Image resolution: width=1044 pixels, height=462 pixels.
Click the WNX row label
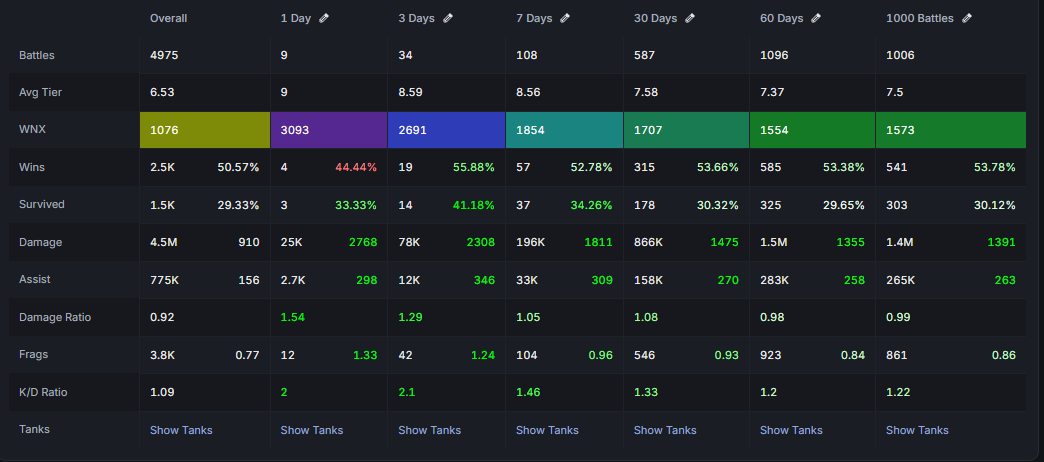click(31, 130)
